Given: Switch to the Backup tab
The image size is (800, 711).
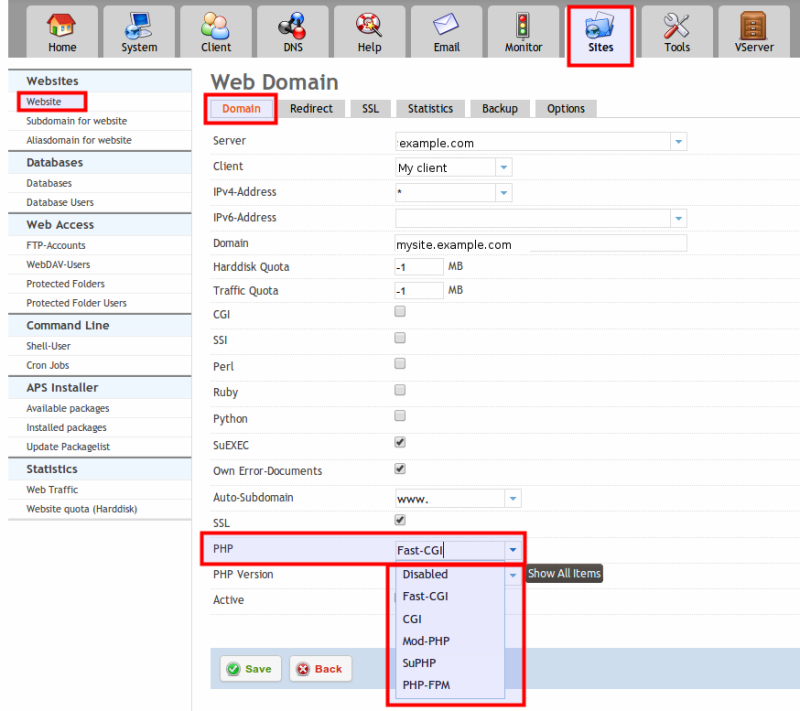Looking at the screenshot, I should click(499, 108).
